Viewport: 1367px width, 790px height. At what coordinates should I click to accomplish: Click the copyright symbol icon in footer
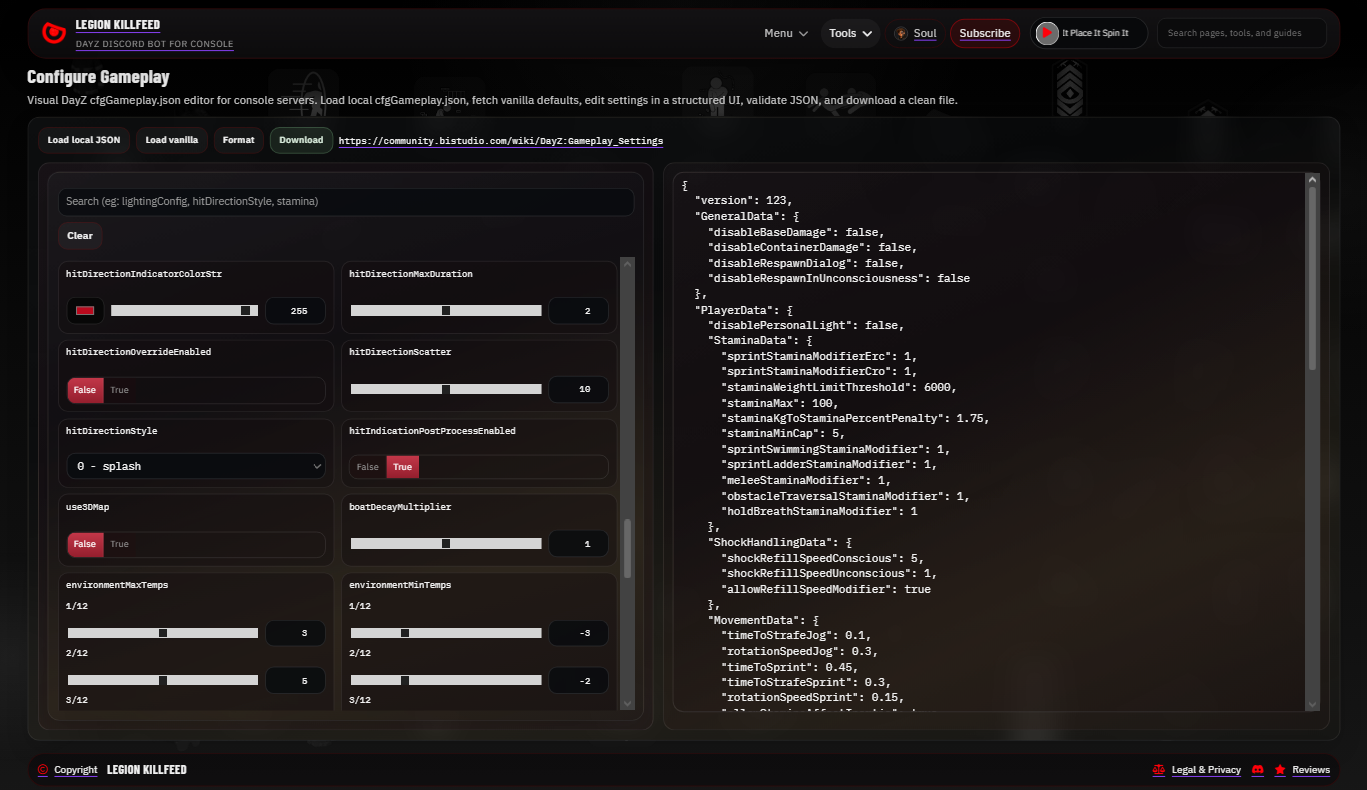coord(43,770)
